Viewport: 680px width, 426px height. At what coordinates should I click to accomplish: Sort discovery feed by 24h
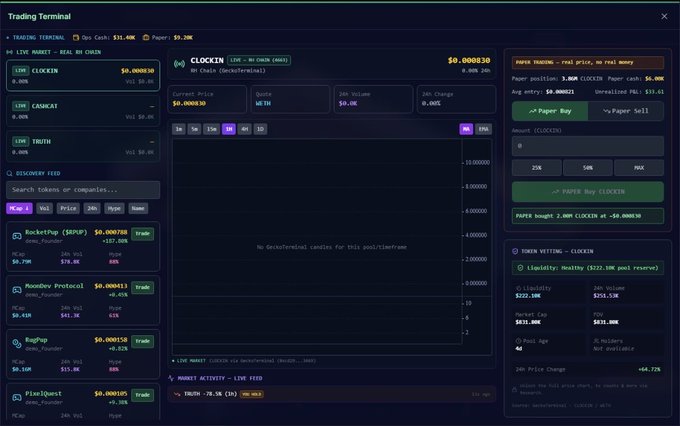click(x=92, y=208)
